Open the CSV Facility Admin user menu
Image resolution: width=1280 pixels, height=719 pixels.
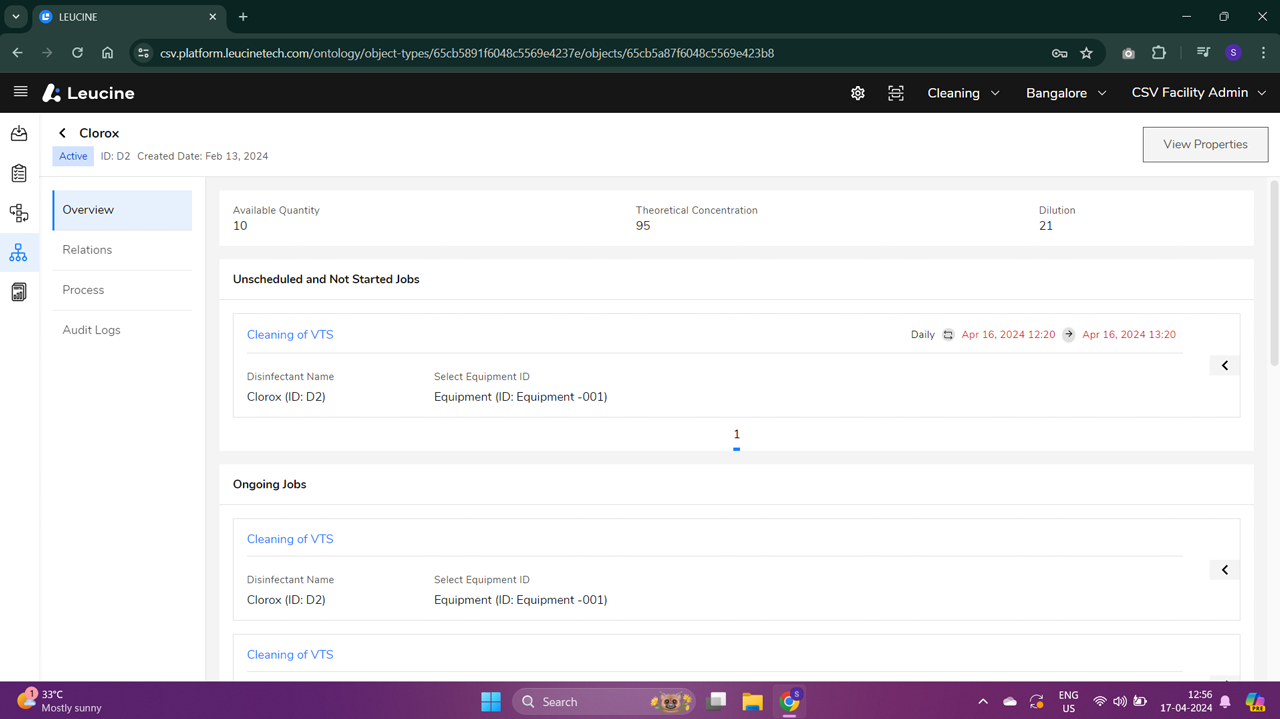(x=1199, y=93)
